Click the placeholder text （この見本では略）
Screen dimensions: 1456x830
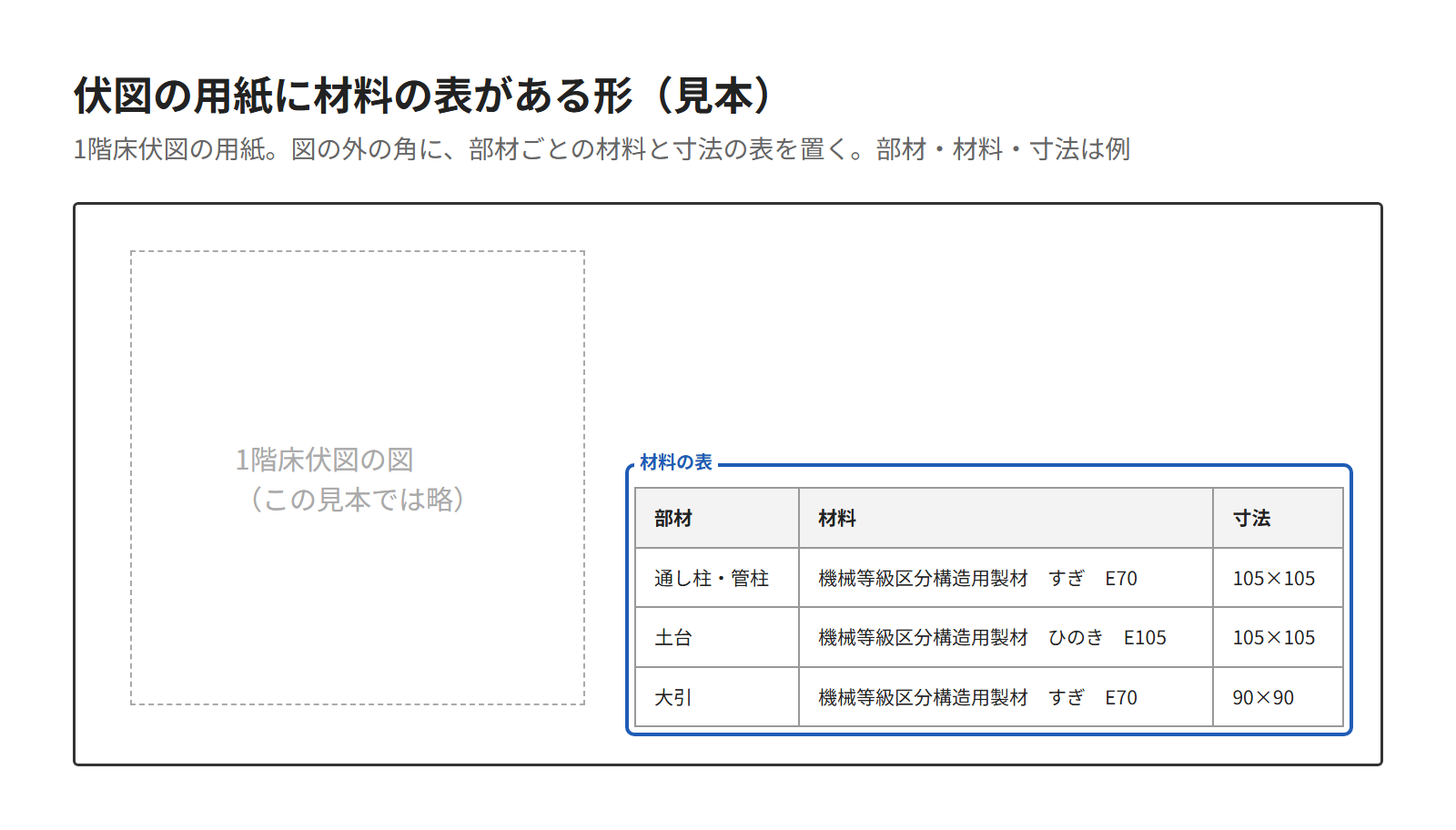point(357,499)
